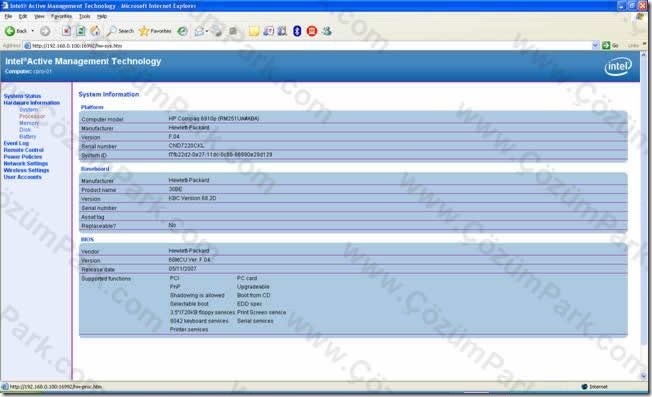Refresh the page using the Refresh icon
Screen dimensions: 652x397
pos(81,31)
